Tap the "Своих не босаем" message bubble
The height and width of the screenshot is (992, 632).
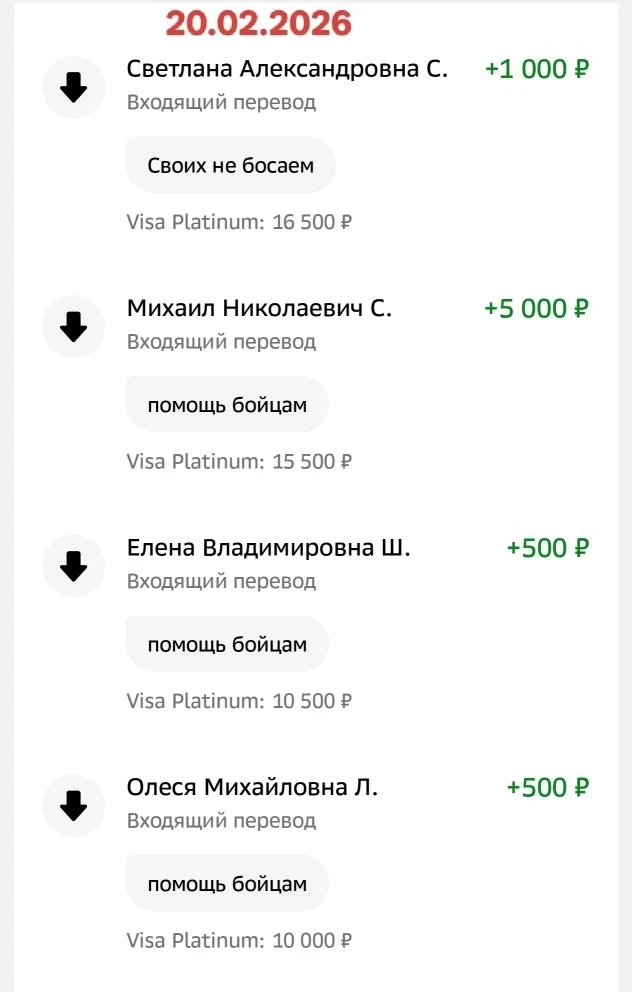click(230, 165)
